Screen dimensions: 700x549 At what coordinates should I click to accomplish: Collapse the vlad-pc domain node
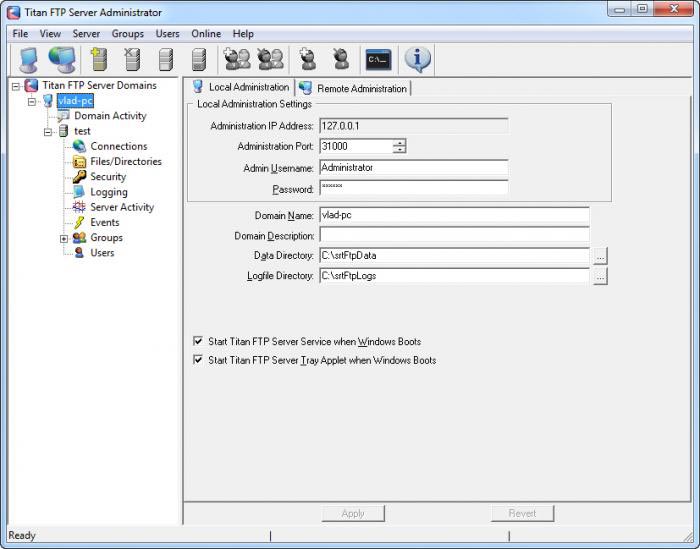coord(32,101)
